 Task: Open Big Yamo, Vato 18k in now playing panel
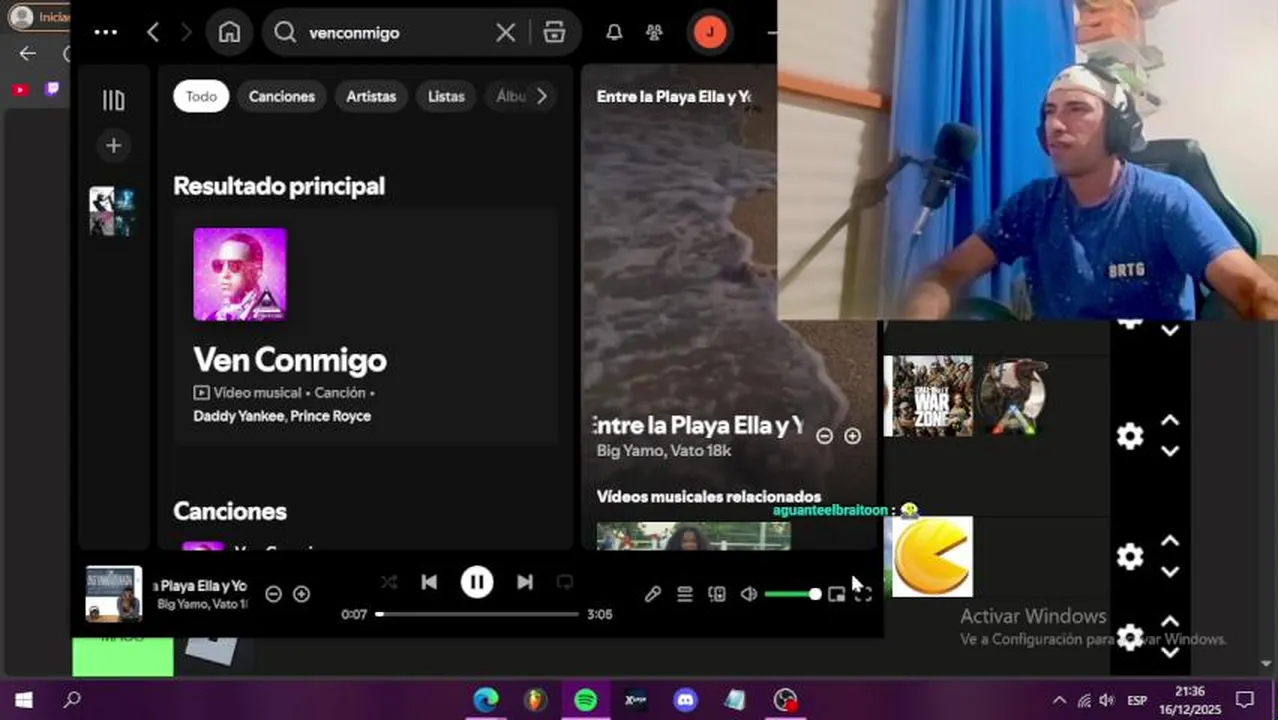coord(664,451)
